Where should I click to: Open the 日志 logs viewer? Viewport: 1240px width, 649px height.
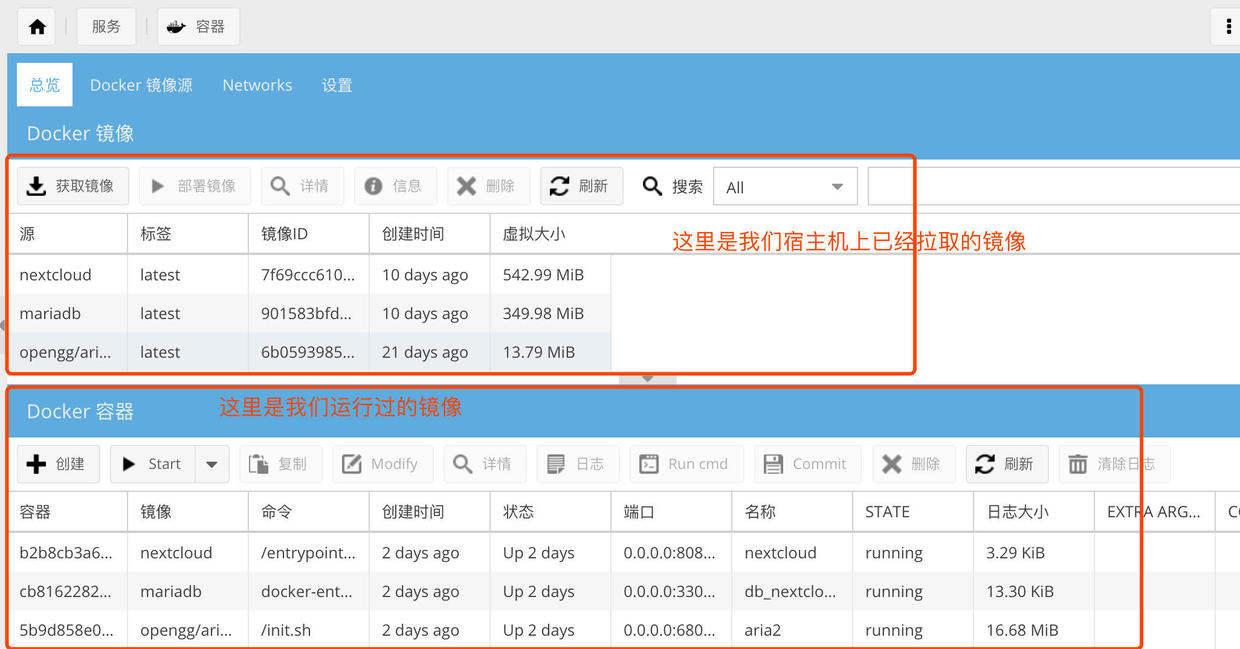[558, 463]
